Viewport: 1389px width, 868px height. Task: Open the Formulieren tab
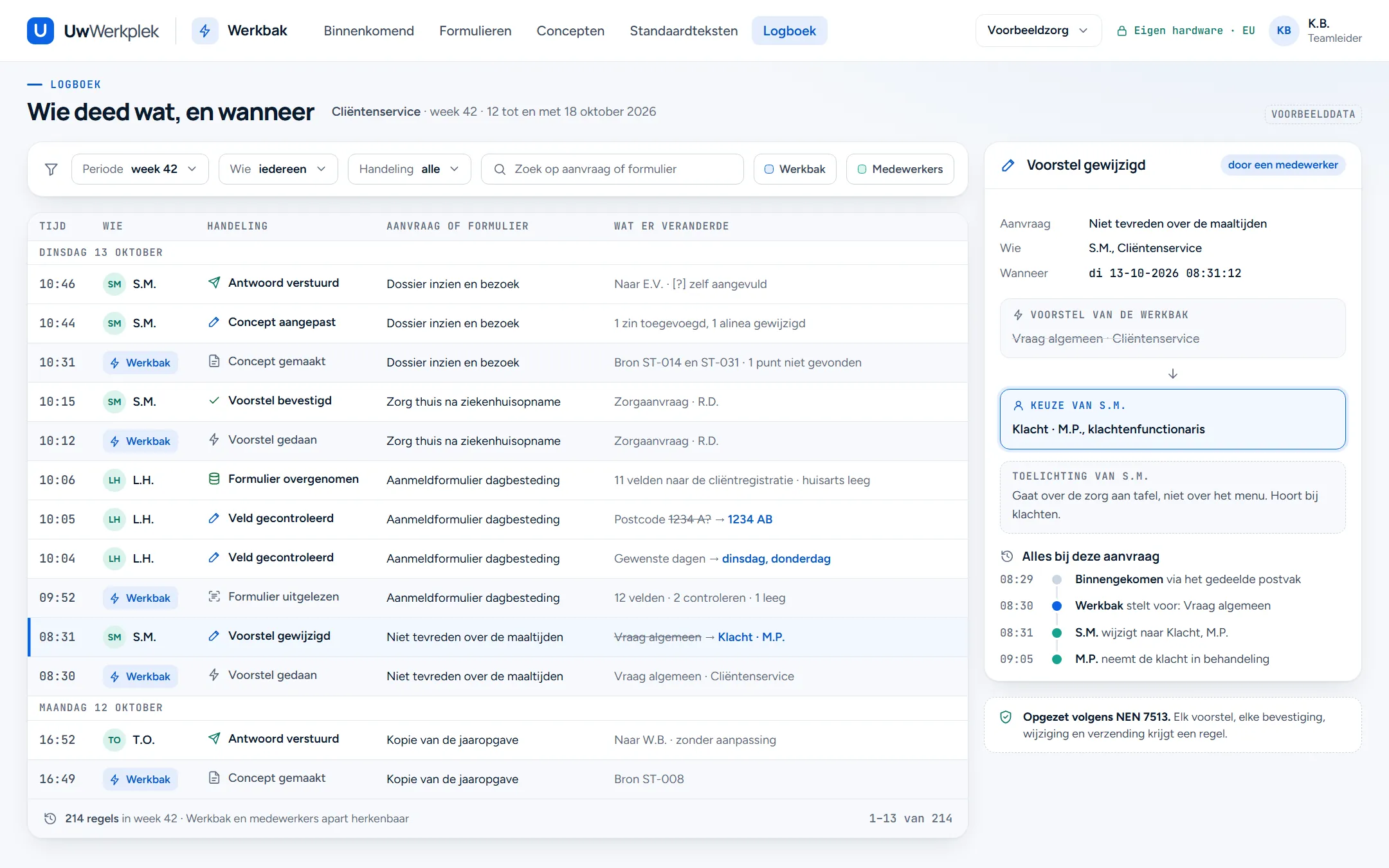475,31
